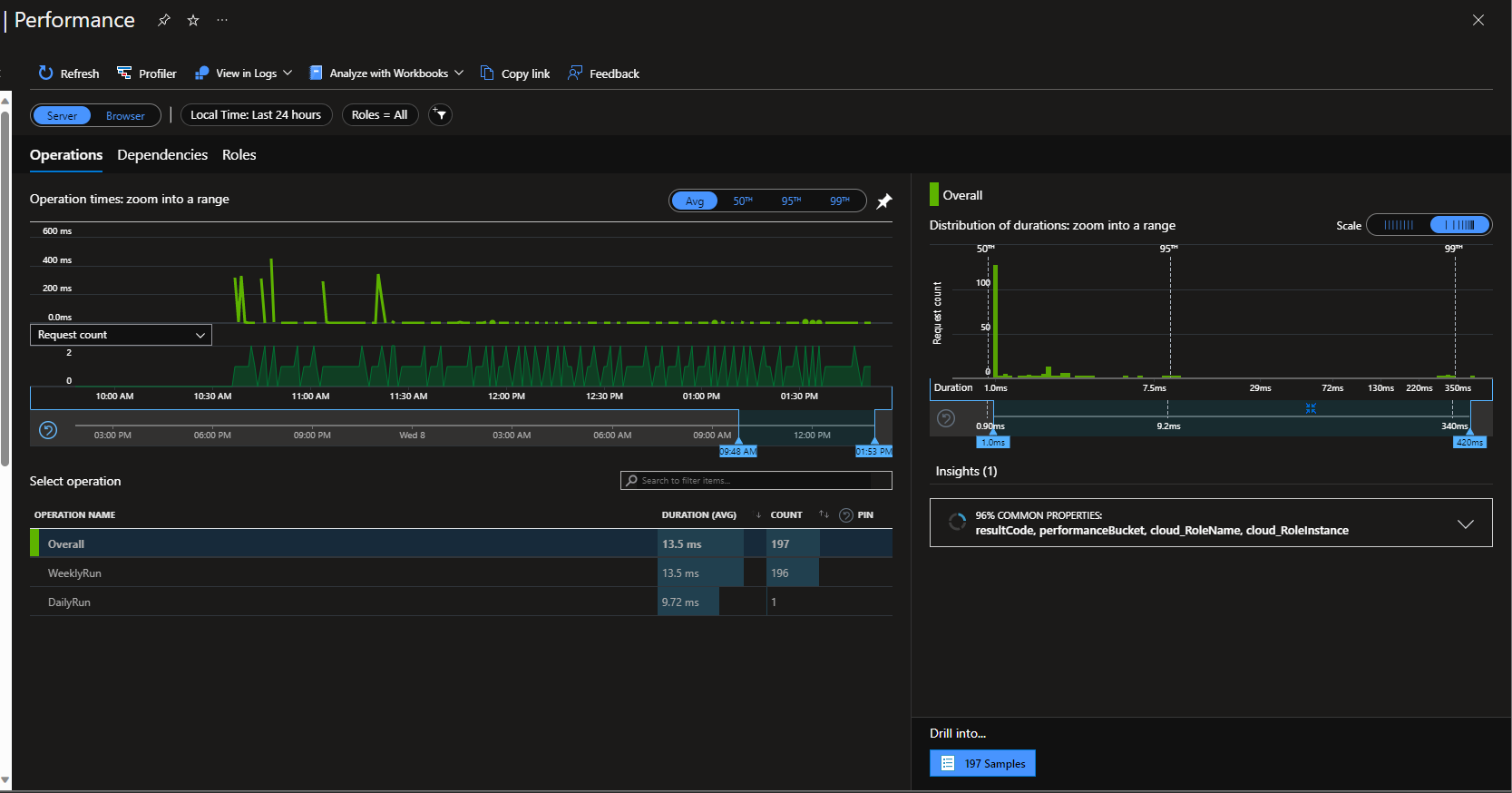This screenshot has height=793, width=1512.
Task: Open the Request count dropdown
Action: tap(121, 335)
